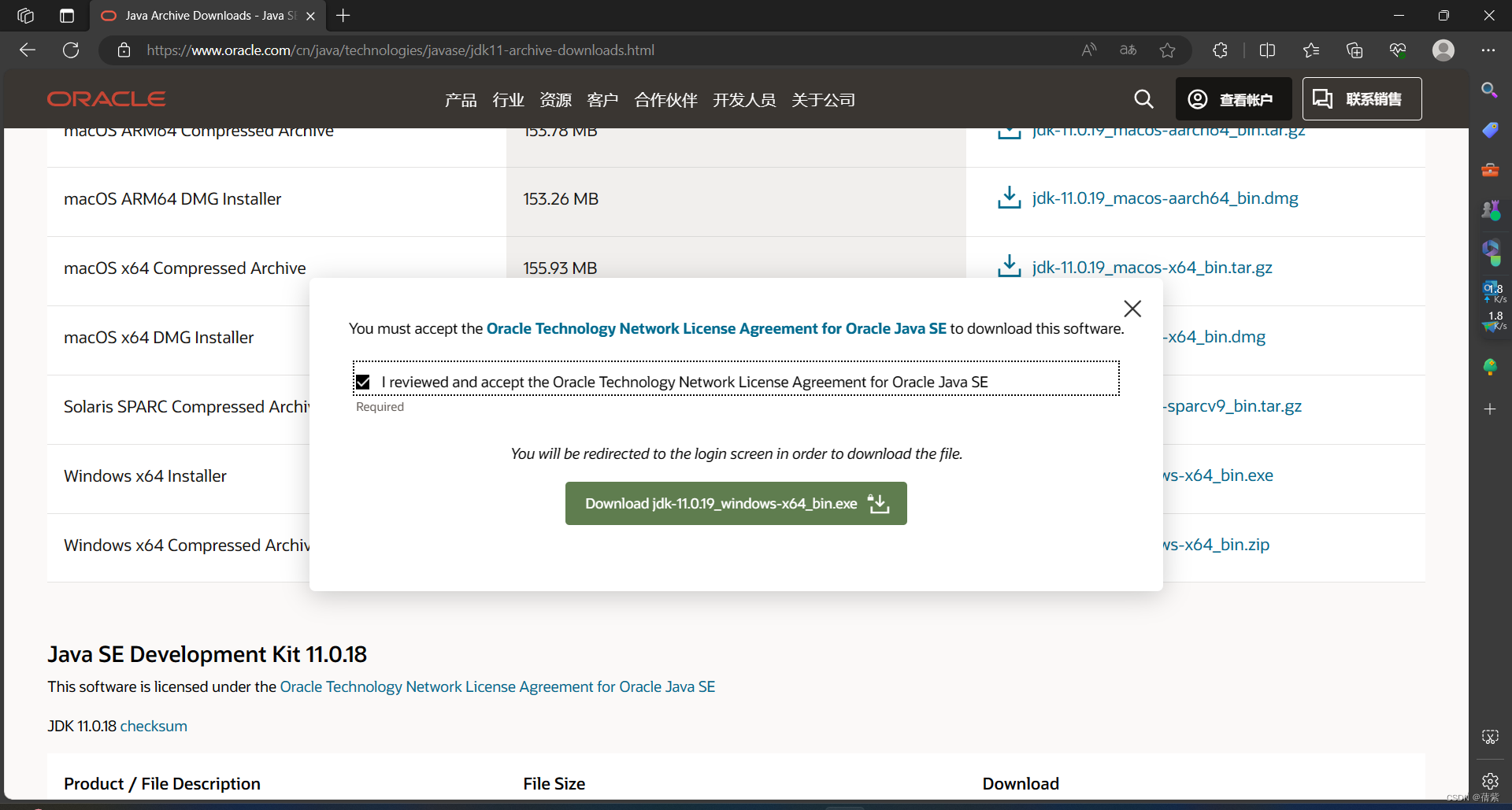
Task: Select Windows x64 Installer row text
Action: tap(145, 476)
